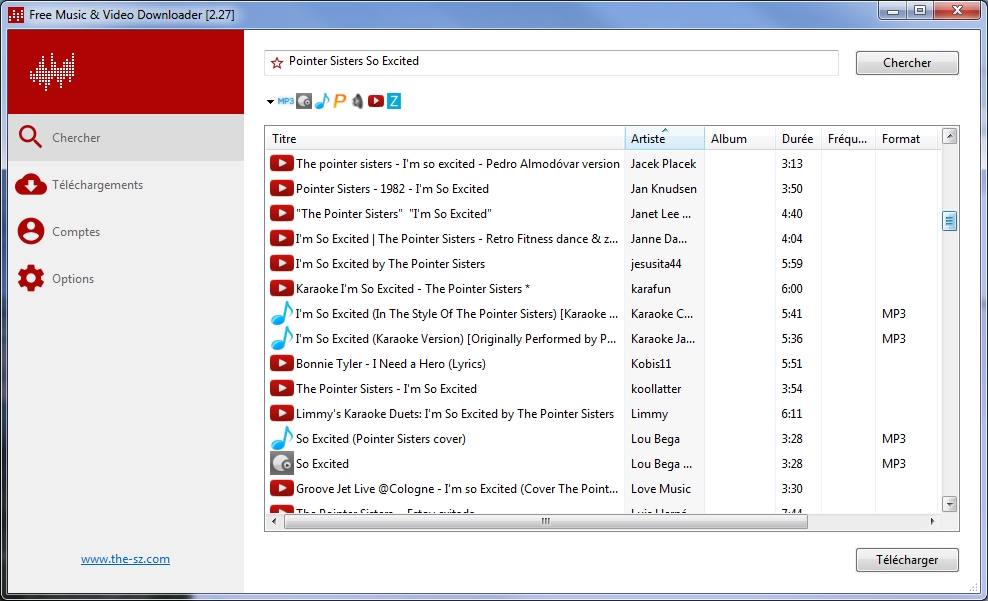Toggle the gray speaker source icon
Viewport: 988px width, 601px height.
(357, 101)
